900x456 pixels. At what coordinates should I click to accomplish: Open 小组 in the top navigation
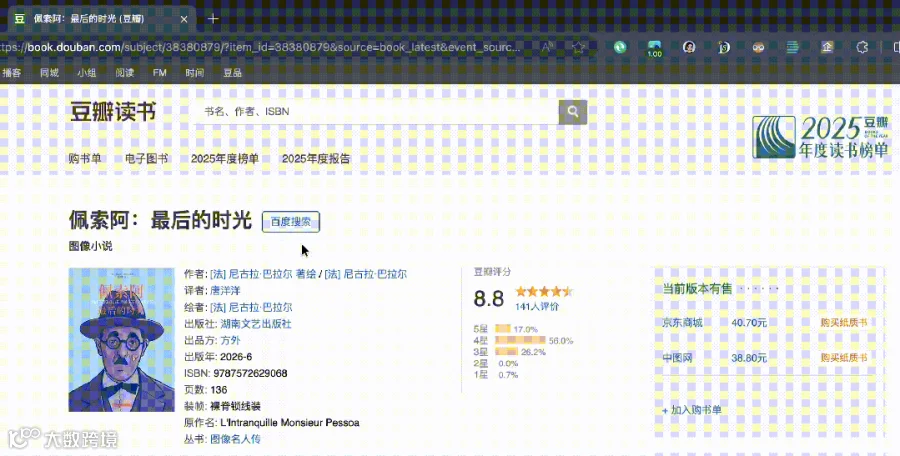87,72
